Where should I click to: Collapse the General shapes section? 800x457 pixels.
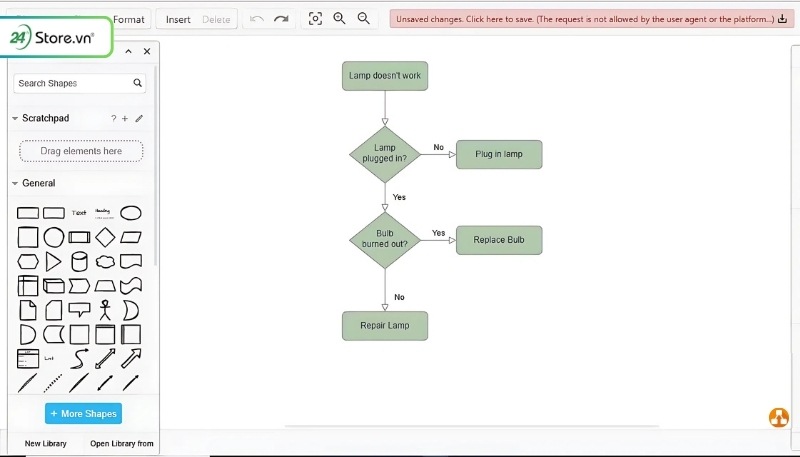coord(15,183)
